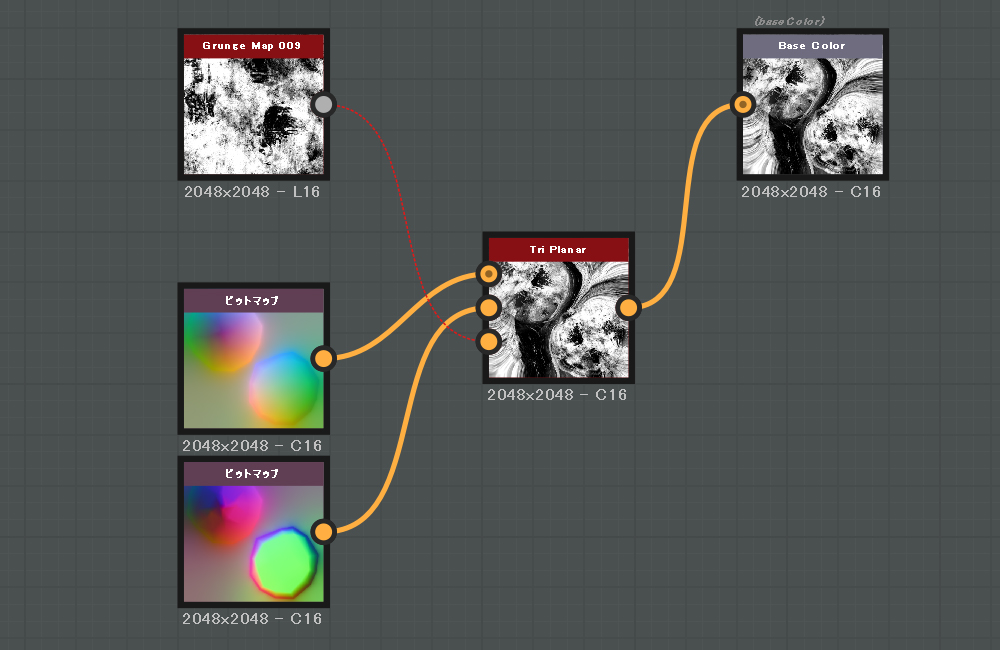This screenshot has width=1000, height=650.
Task: Click the C16 size label under the green polygon bitmap
Action: pyautogui.click(x=252, y=619)
